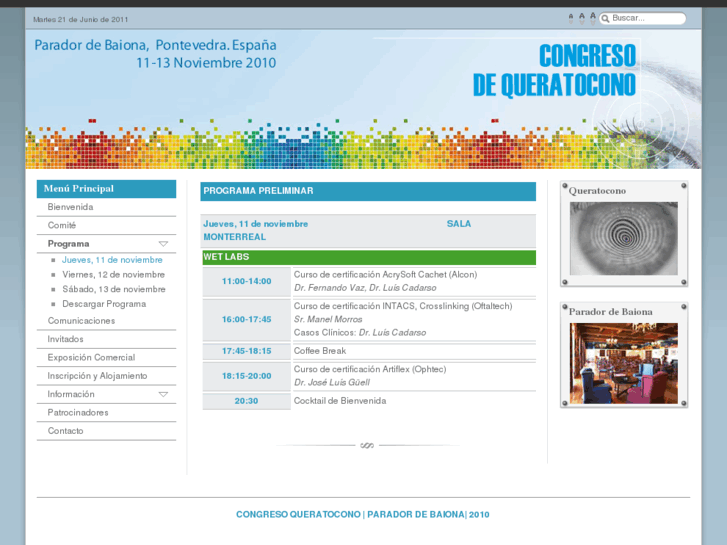Click the 'Coffee Break' entry

320,351
